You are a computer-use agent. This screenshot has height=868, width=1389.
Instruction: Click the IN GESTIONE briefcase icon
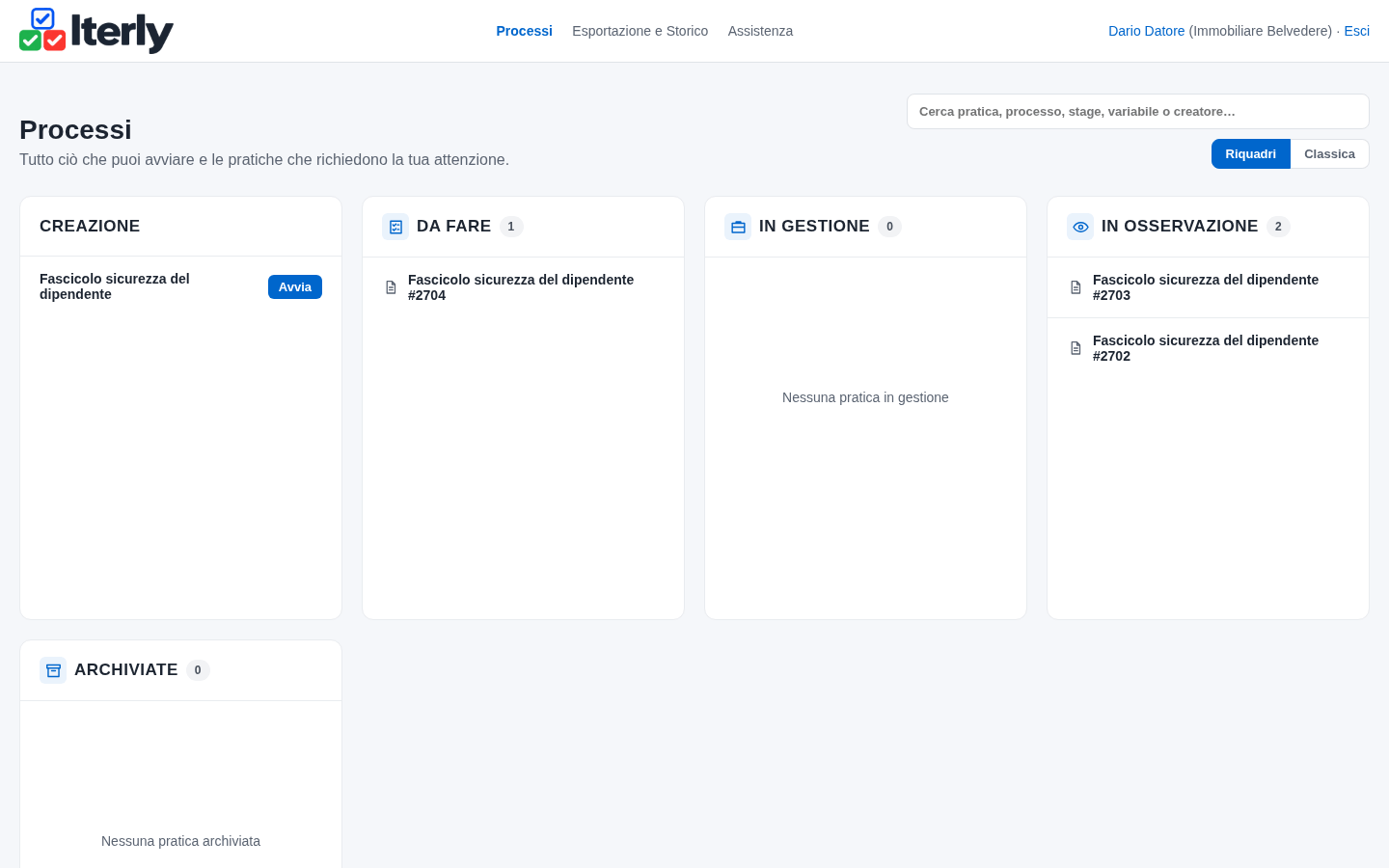738,227
